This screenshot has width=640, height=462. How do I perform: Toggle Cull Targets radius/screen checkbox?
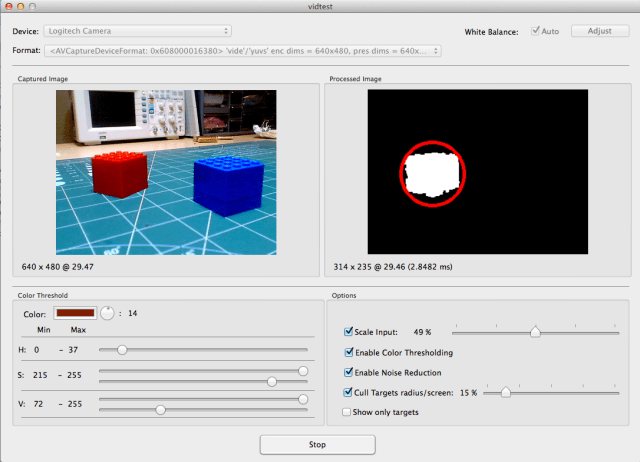(348, 393)
